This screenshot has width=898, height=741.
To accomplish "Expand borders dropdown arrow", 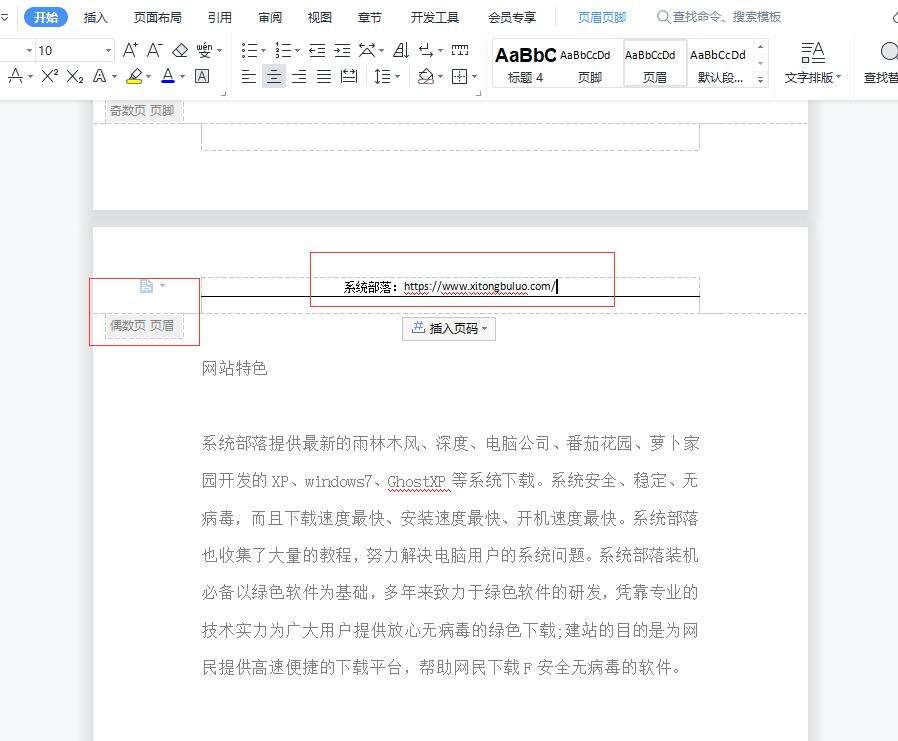I will [x=475, y=76].
